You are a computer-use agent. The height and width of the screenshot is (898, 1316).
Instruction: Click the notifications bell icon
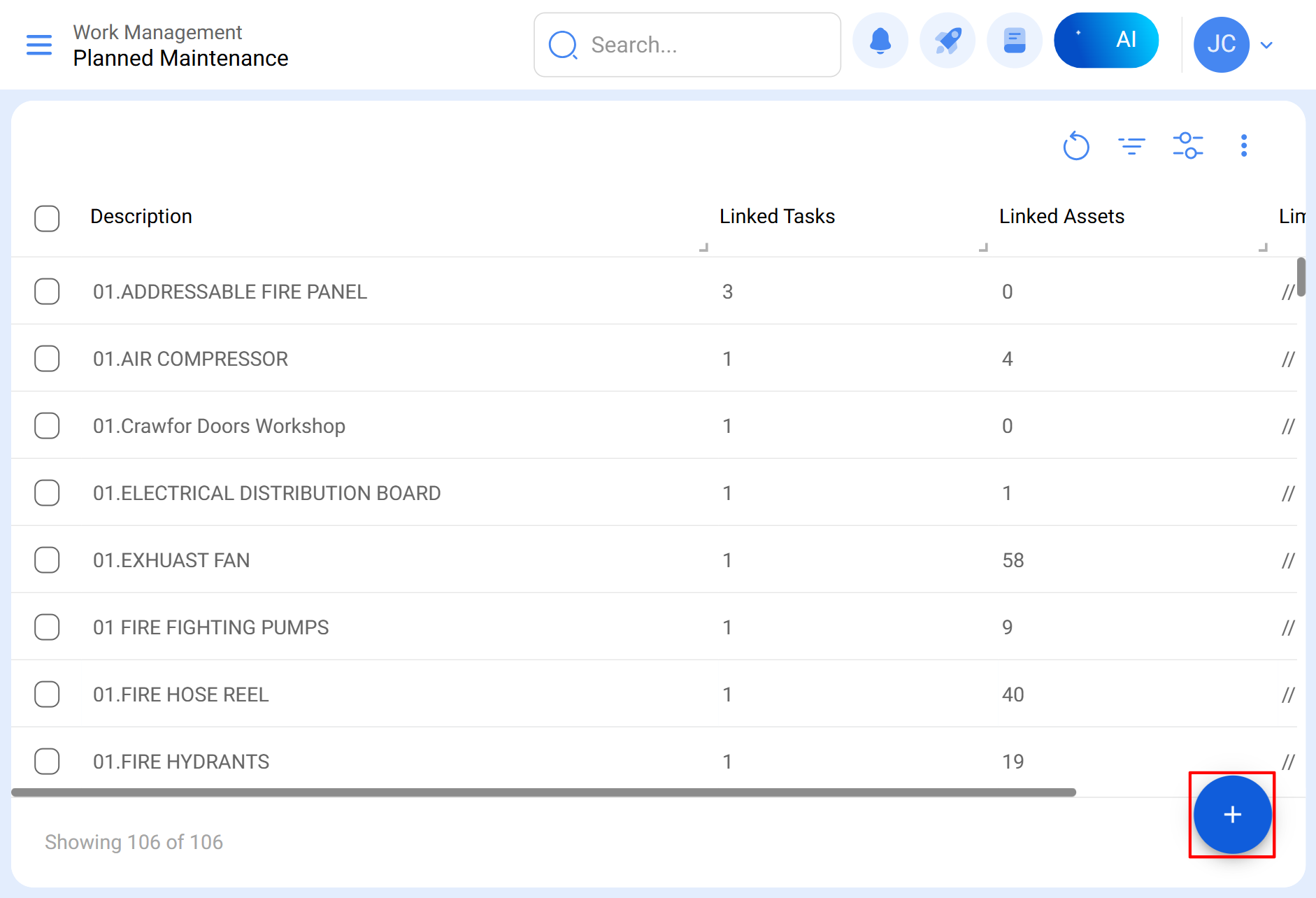click(x=880, y=41)
